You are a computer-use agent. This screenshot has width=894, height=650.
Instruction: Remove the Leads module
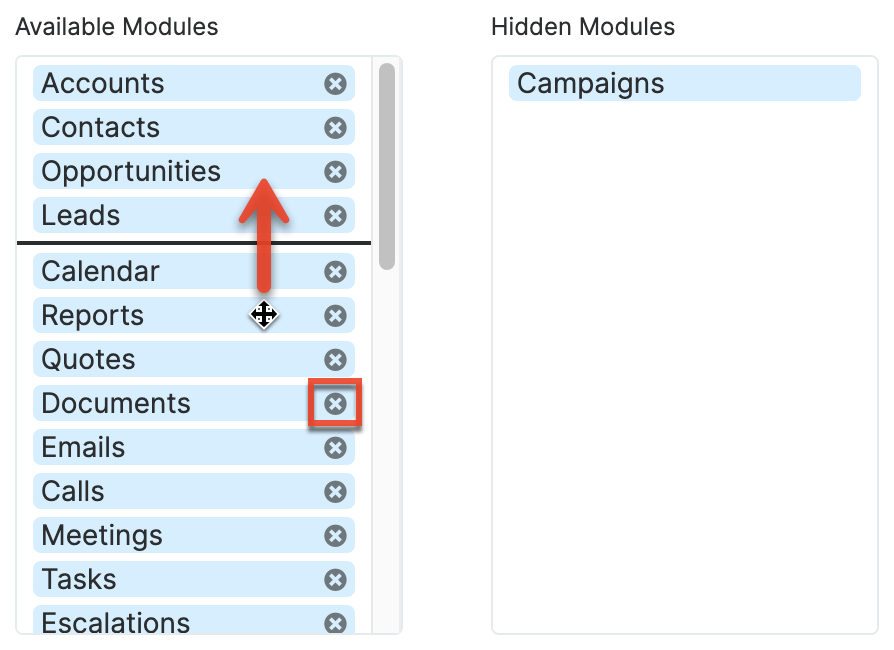coord(335,216)
